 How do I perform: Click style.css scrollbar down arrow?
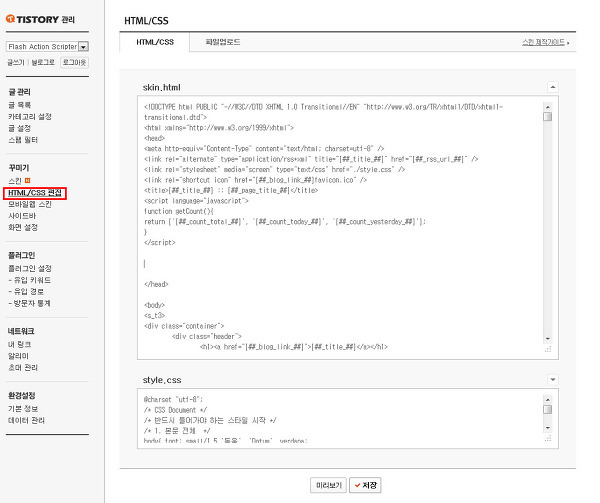[548, 428]
